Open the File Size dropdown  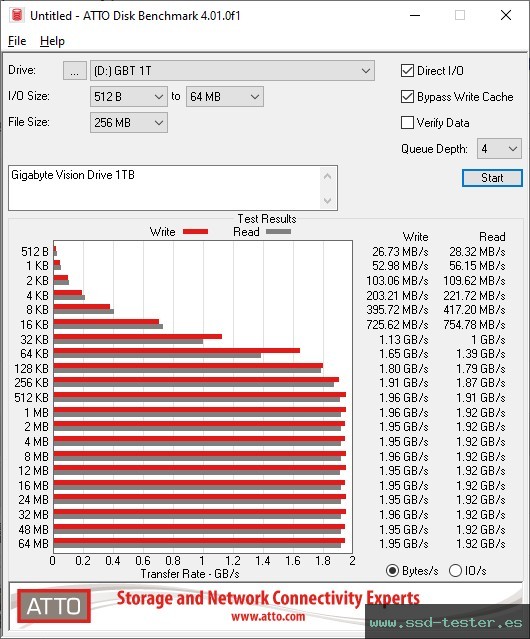[x=129, y=123]
